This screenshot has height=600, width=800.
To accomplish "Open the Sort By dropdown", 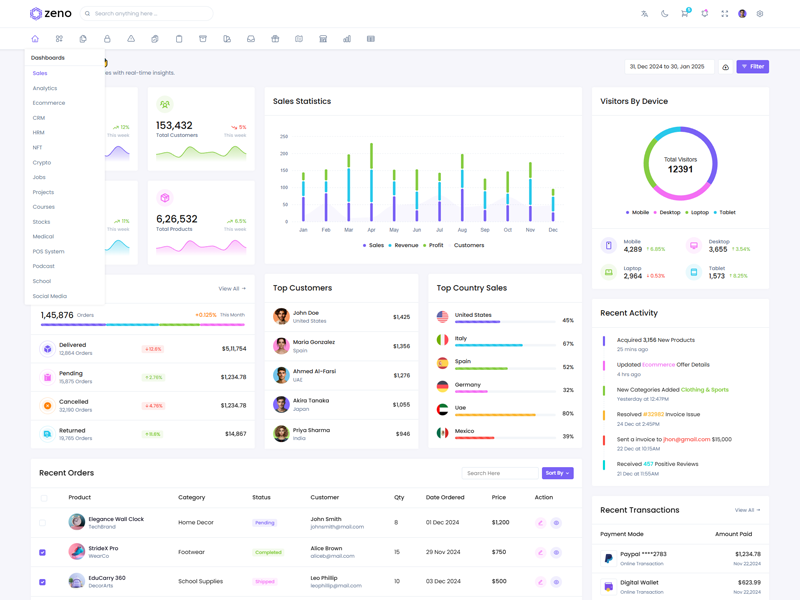I will point(557,473).
